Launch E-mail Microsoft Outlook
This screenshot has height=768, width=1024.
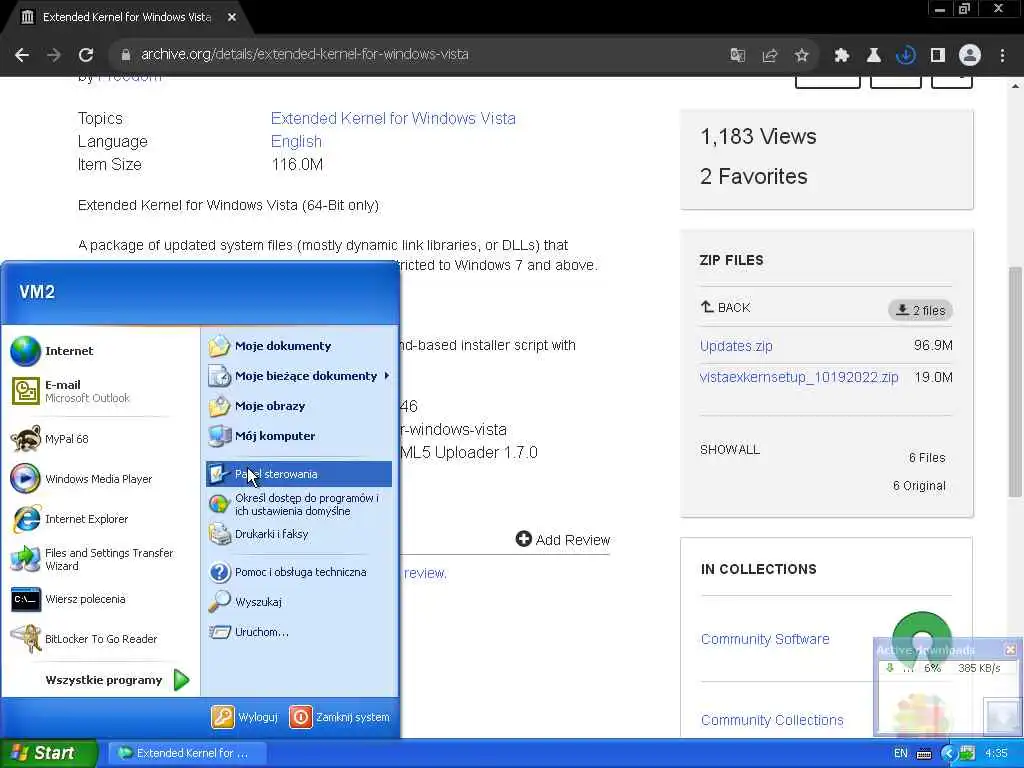[x=100, y=391]
